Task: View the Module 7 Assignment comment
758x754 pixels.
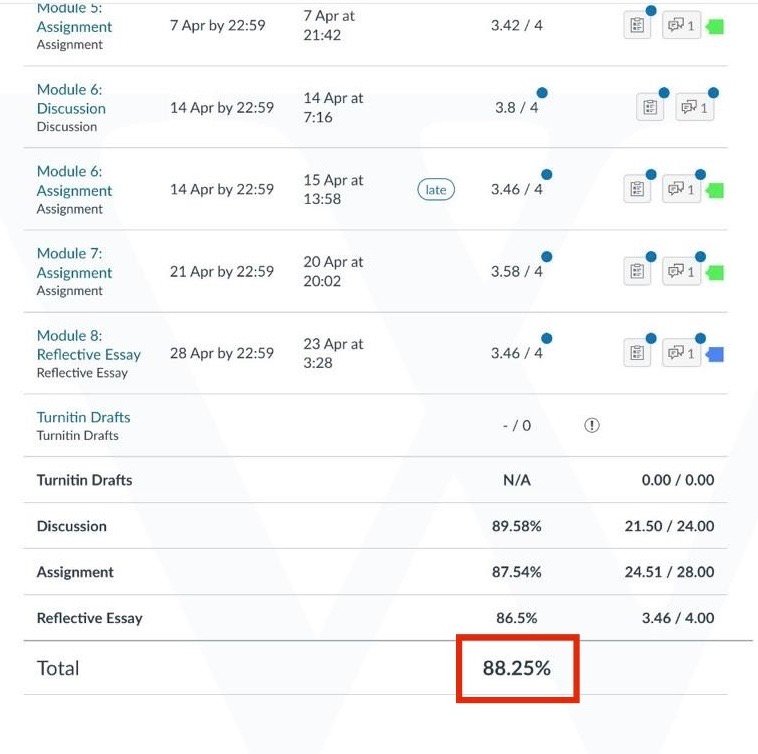Action: [681, 271]
